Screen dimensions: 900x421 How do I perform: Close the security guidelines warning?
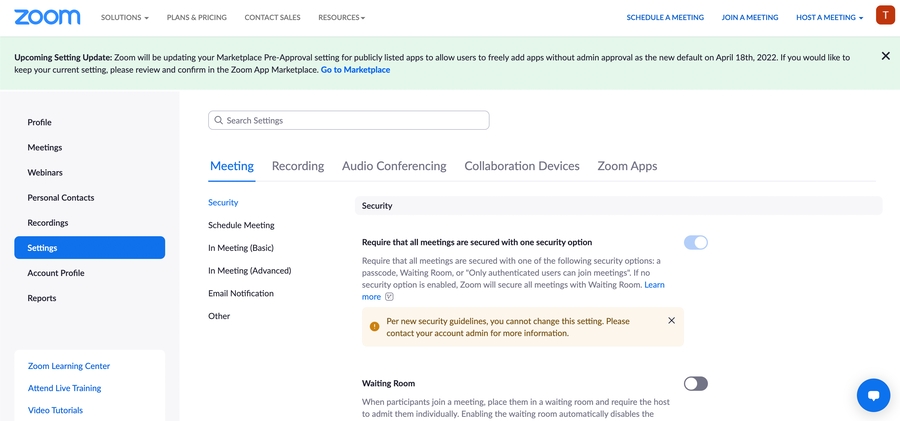coord(671,321)
